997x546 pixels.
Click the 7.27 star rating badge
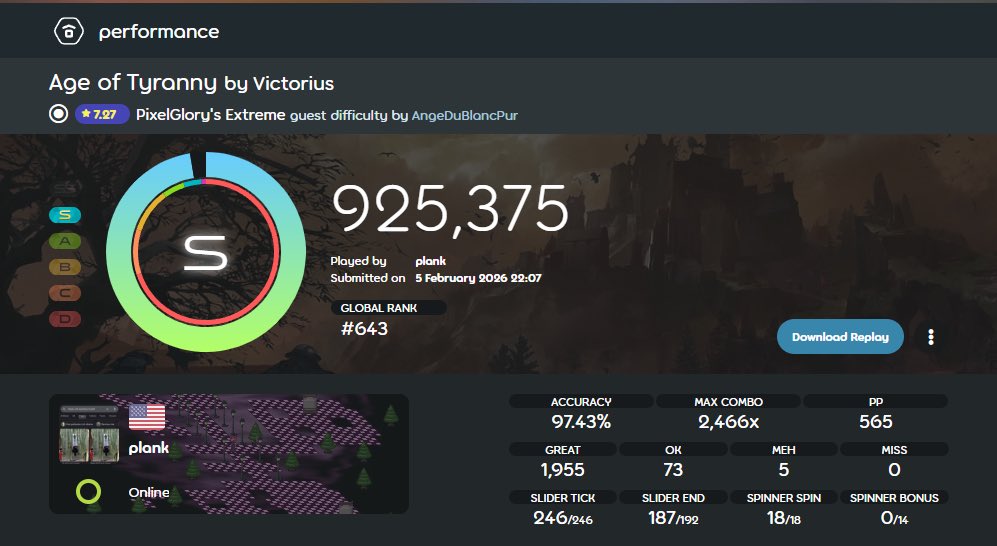tap(102, 114)
